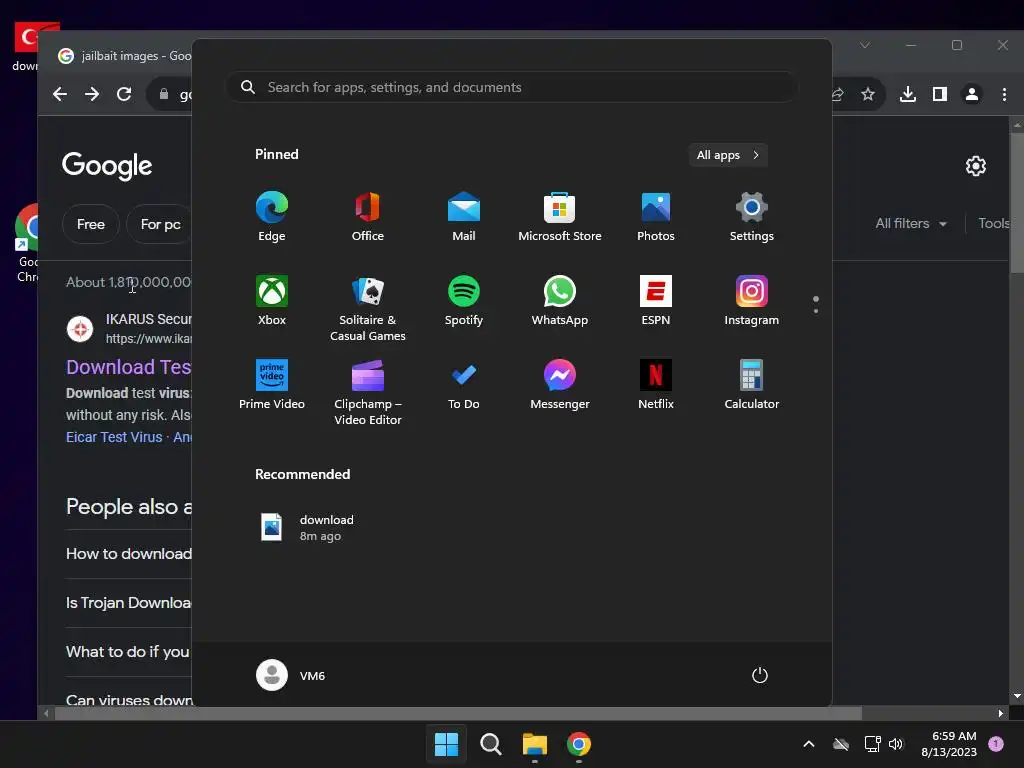Expand 'What to do if you' question
Image resolution: width=1024 pixels, height=768 pixels.
tap(129, 652)
